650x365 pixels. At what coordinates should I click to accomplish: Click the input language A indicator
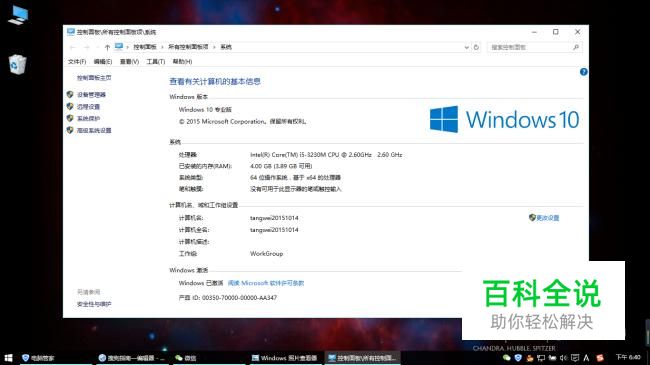586,358
